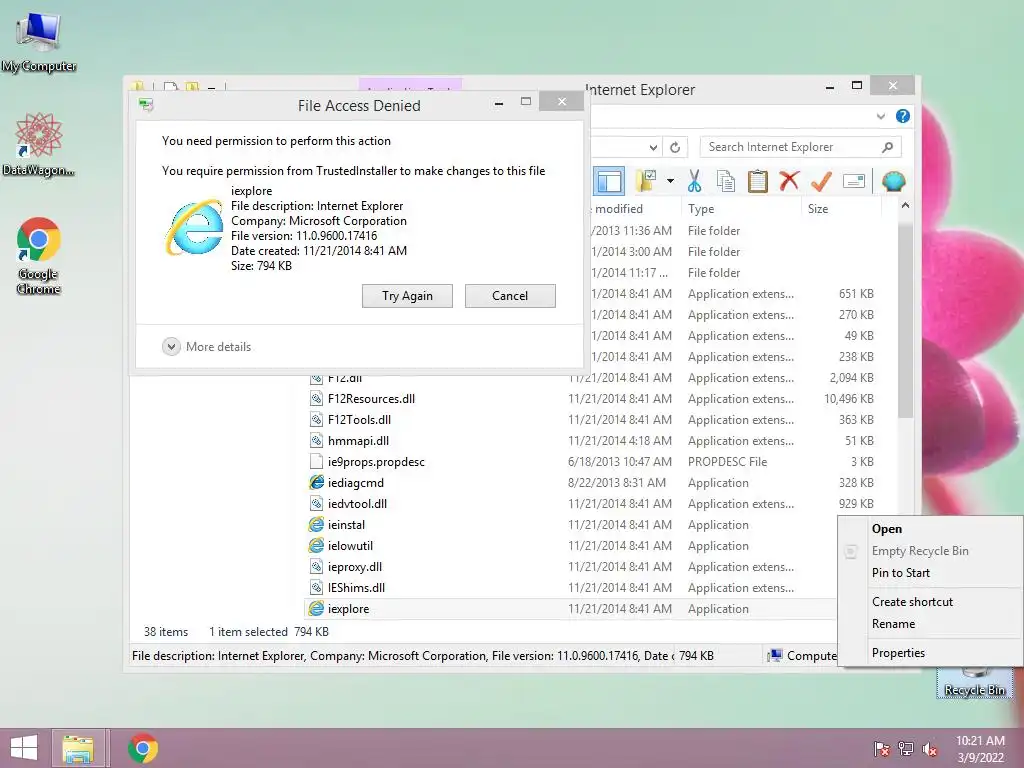Screen dimensions: 1024x768
Task: Choose Open from the context menu
Action: (x=930, y=529)
